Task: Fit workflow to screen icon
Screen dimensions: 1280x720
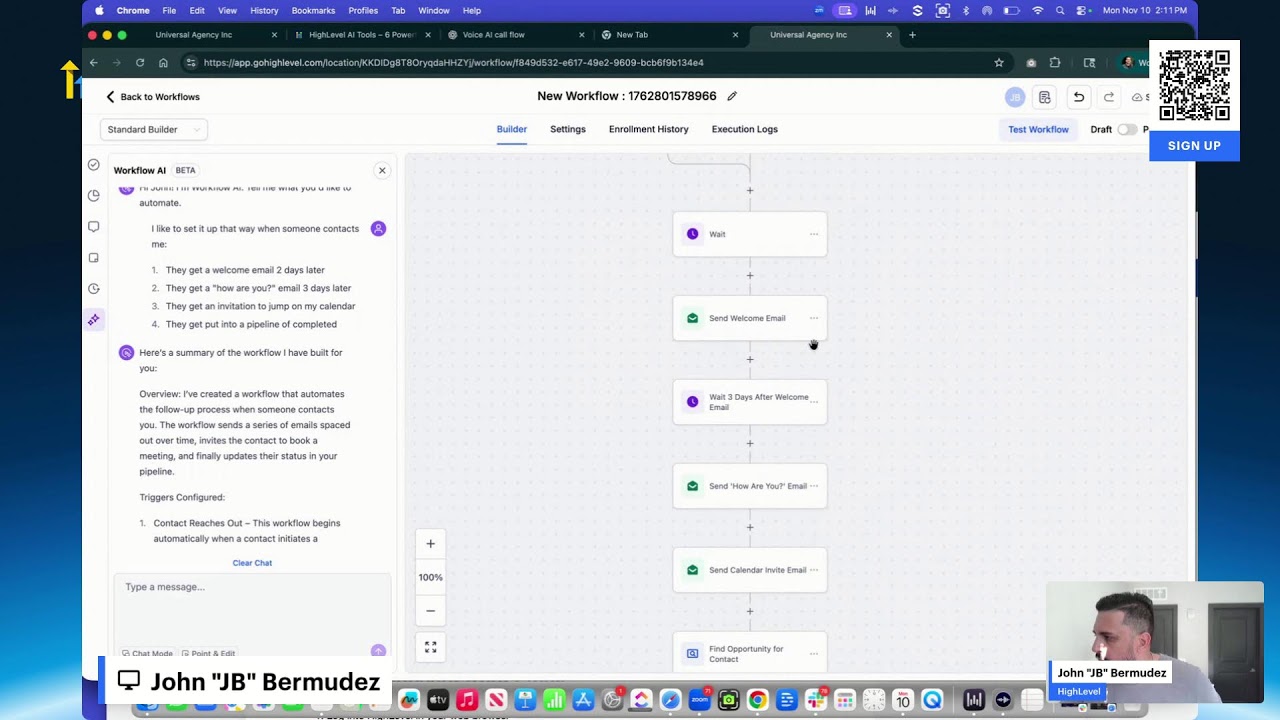Action: coord(430,648)
